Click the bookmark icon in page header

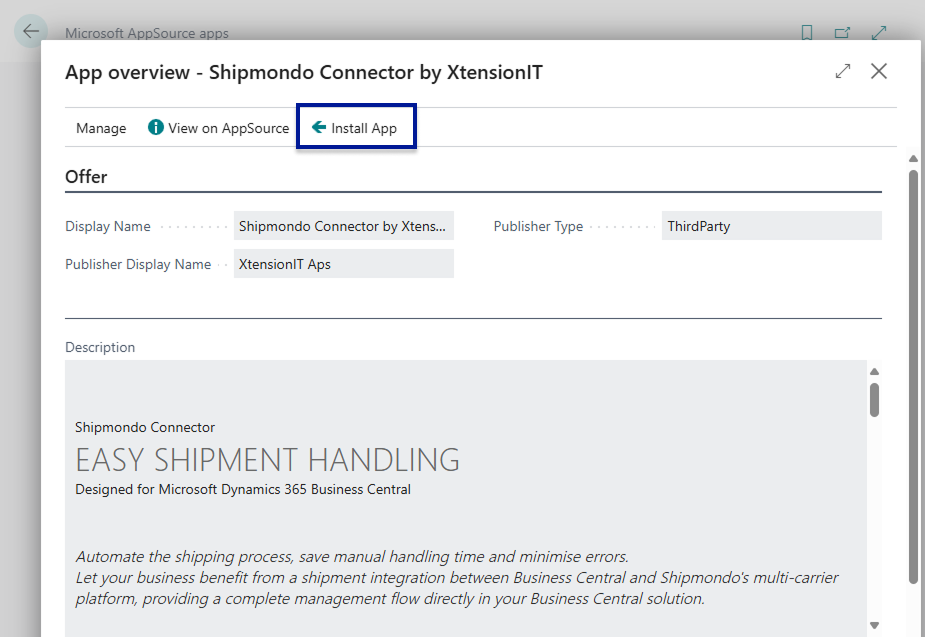pos(807,33)
